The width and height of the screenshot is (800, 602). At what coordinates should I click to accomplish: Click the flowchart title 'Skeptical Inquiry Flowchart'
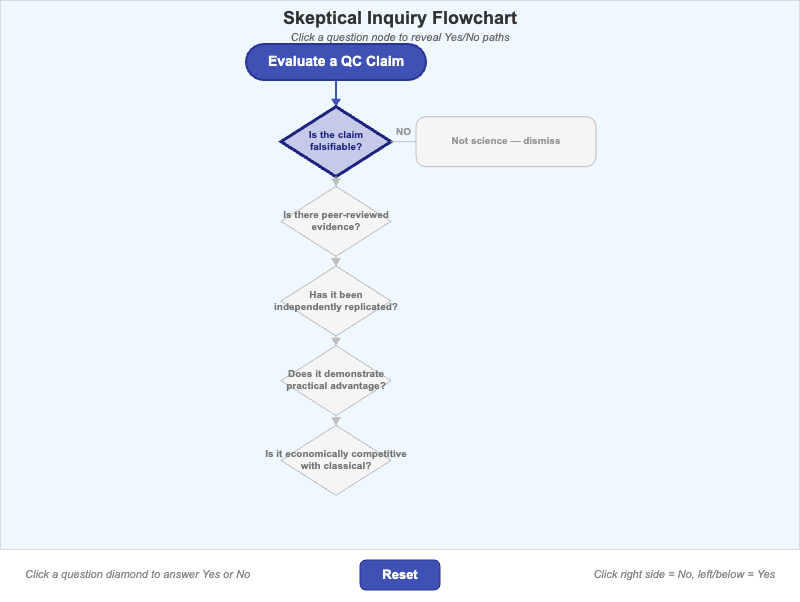coord(400,17)
